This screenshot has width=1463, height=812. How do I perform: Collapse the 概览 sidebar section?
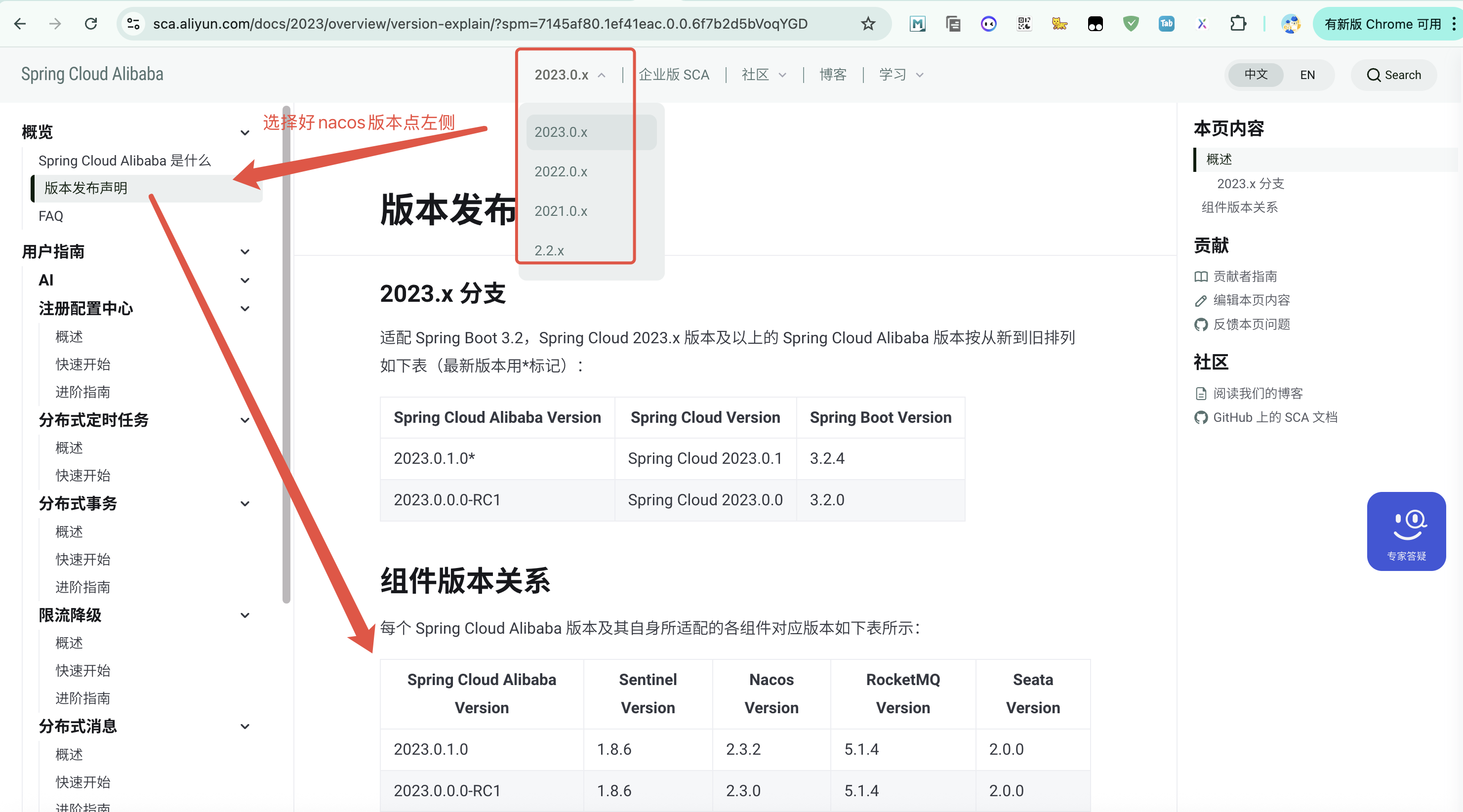(245, 132)
